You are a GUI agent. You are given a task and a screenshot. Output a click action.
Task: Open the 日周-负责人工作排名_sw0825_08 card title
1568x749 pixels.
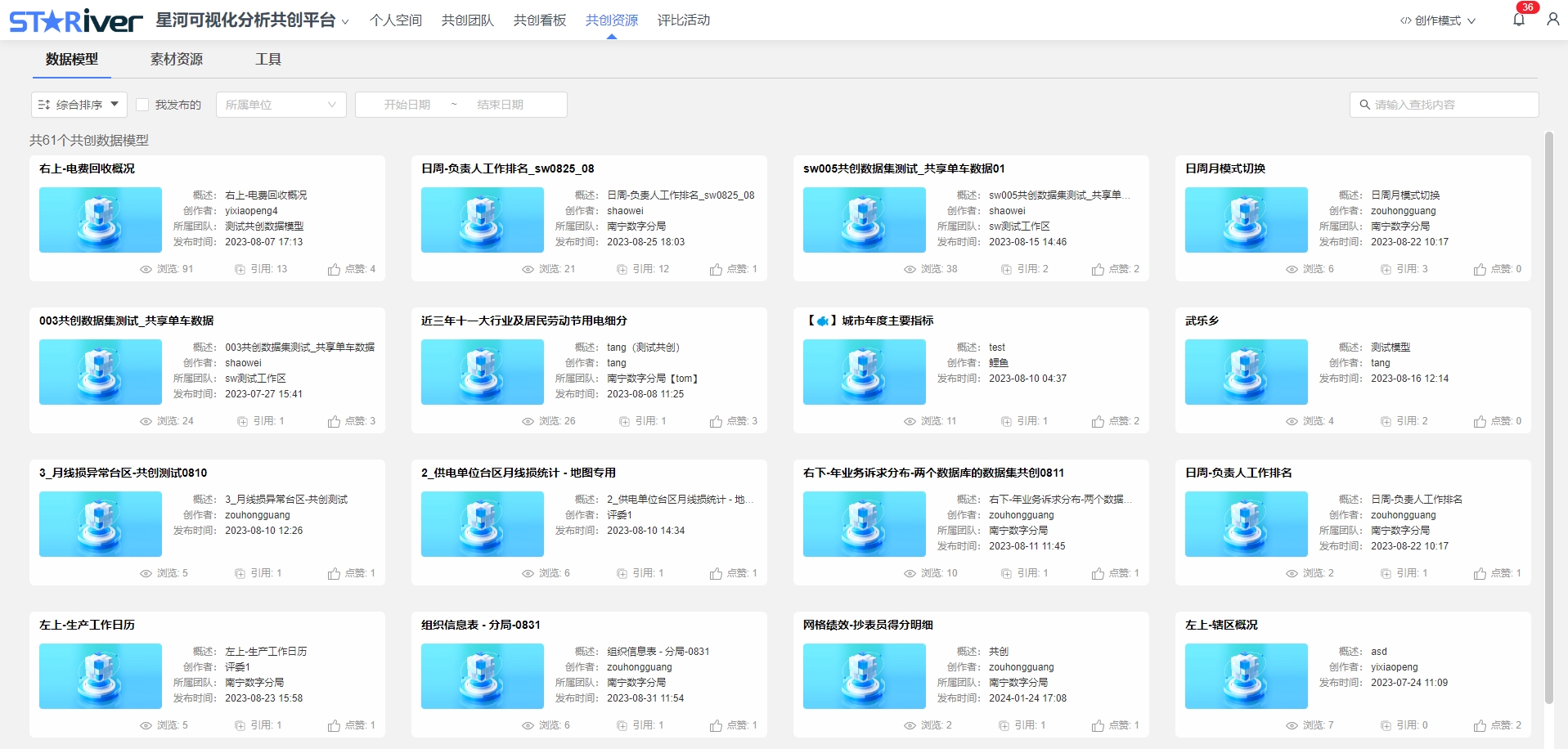click(507, 168)
